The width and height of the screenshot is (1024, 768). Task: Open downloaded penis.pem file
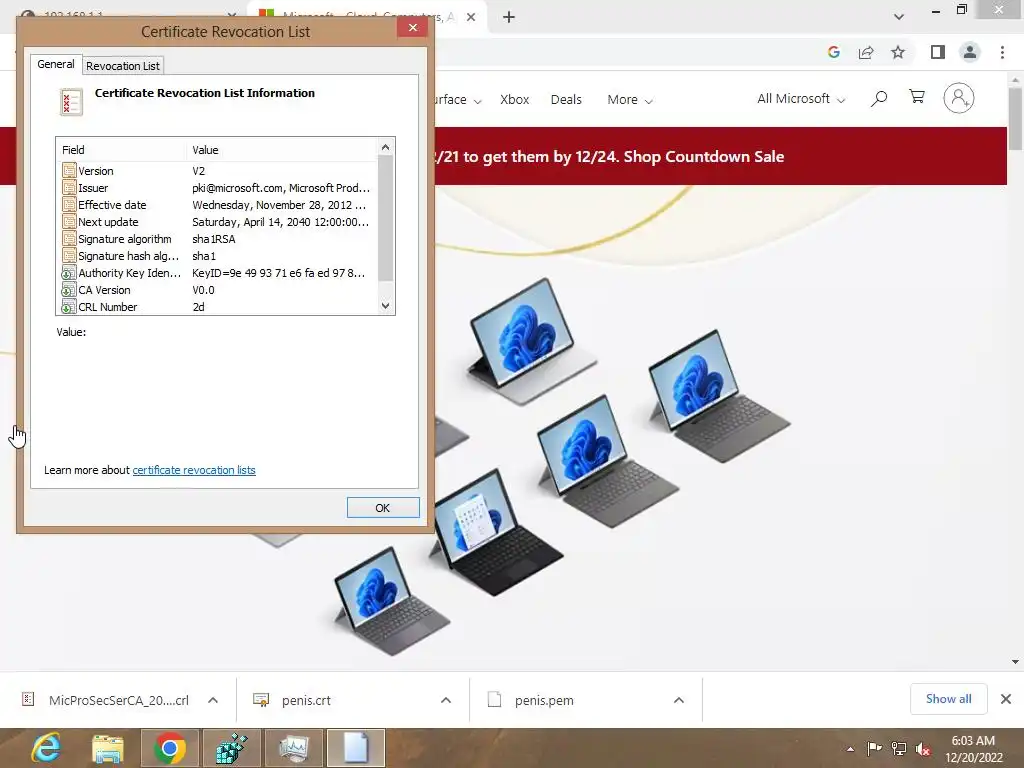[531, 700]
